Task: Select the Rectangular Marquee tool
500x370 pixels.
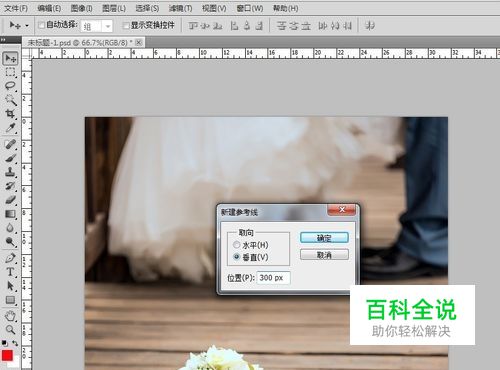Action: 10,72
